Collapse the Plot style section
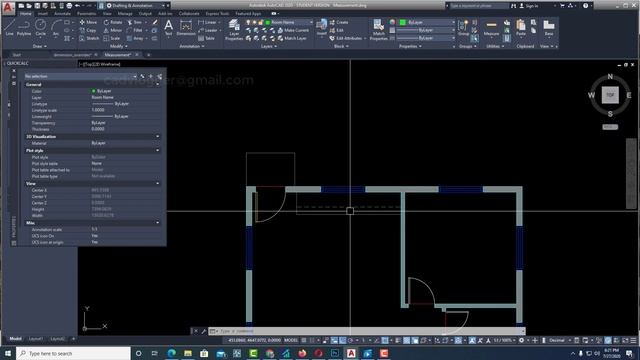The height and width of the screenshot is (360, 640). (x=158, y=150)
